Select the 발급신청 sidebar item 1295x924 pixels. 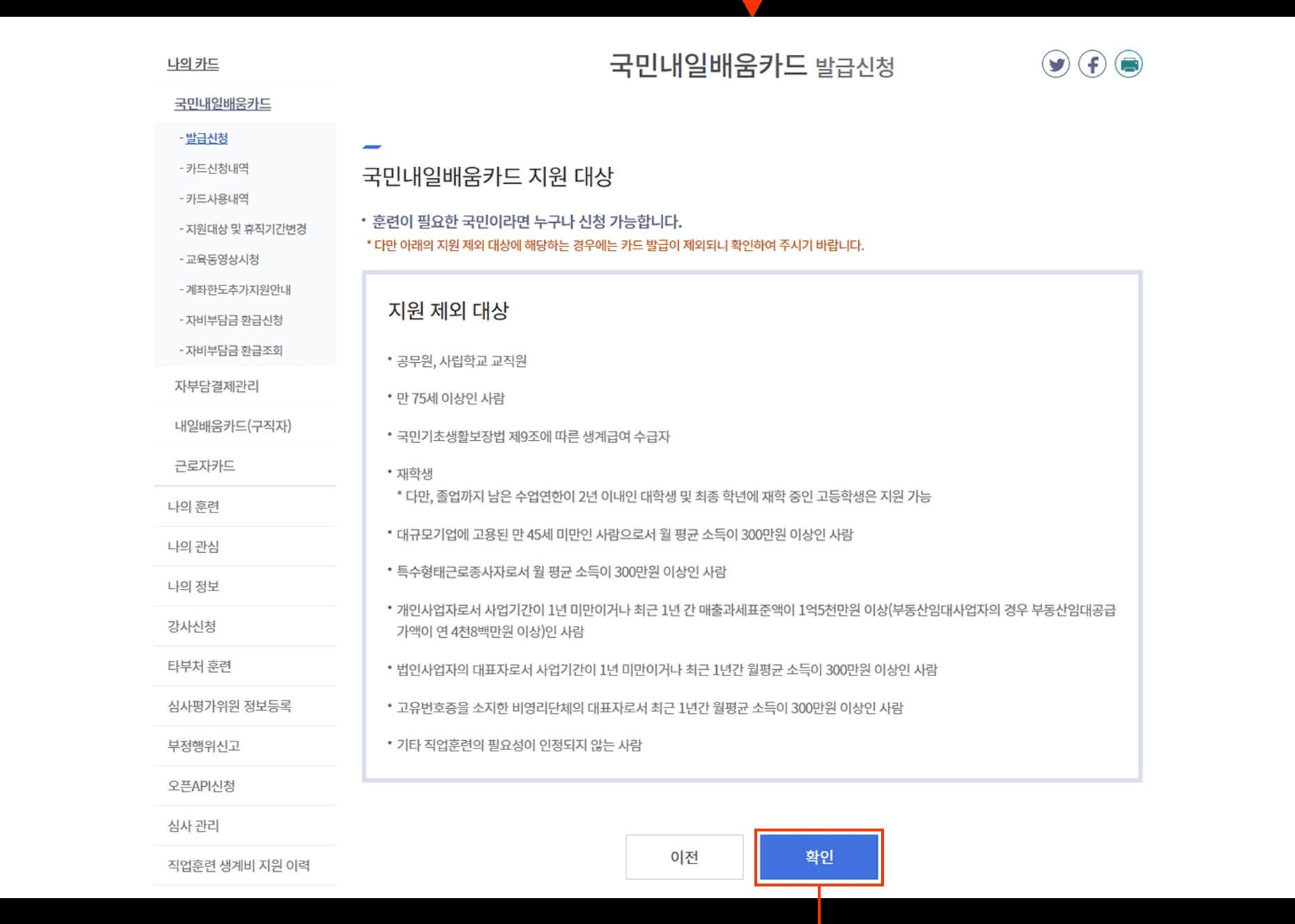(x=207, y=138)
